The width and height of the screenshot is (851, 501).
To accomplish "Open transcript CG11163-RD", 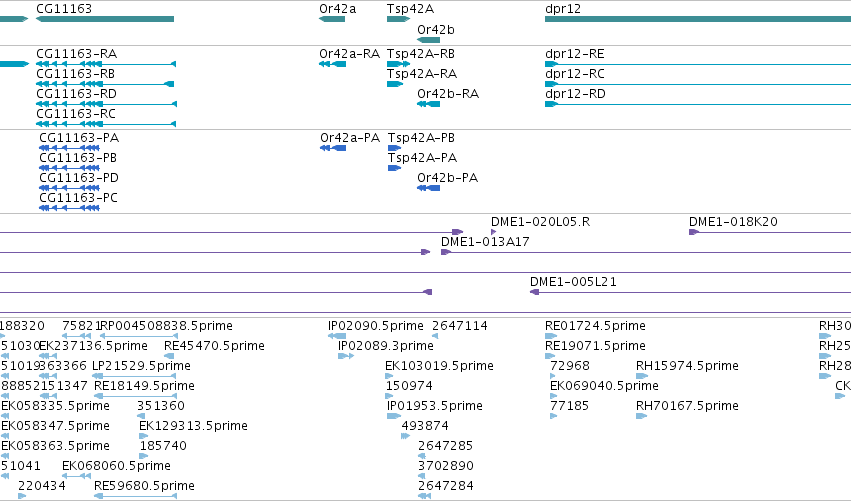I will pyautogui.click(x=77, y=94).
